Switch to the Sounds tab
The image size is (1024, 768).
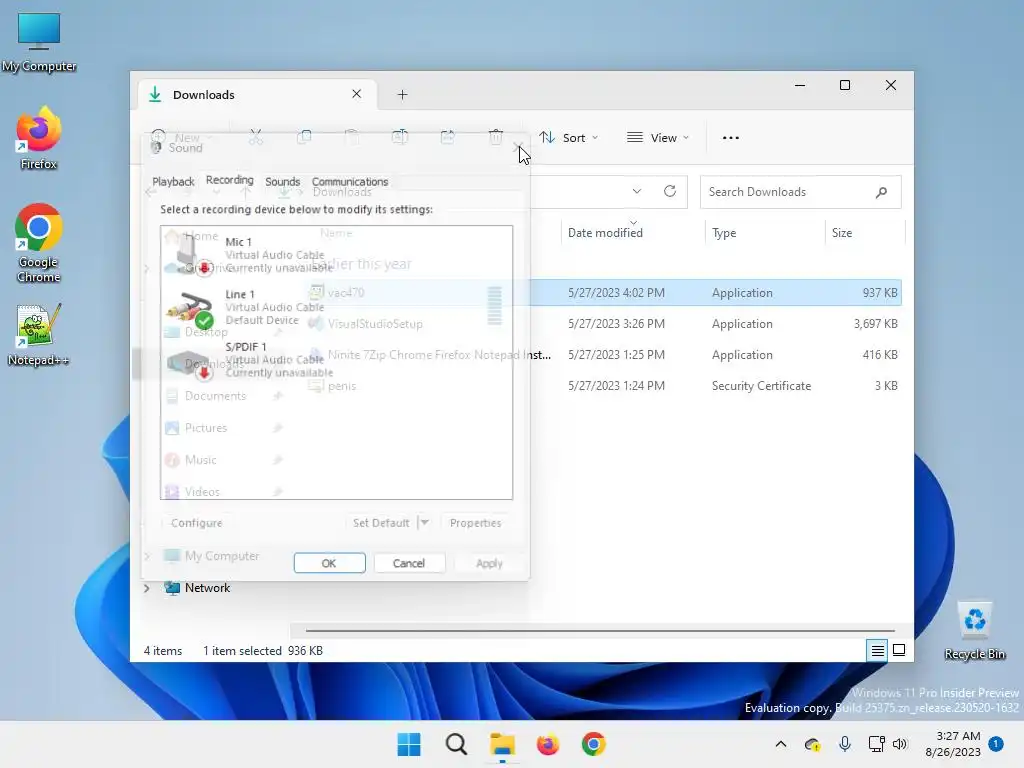point(282,182)
